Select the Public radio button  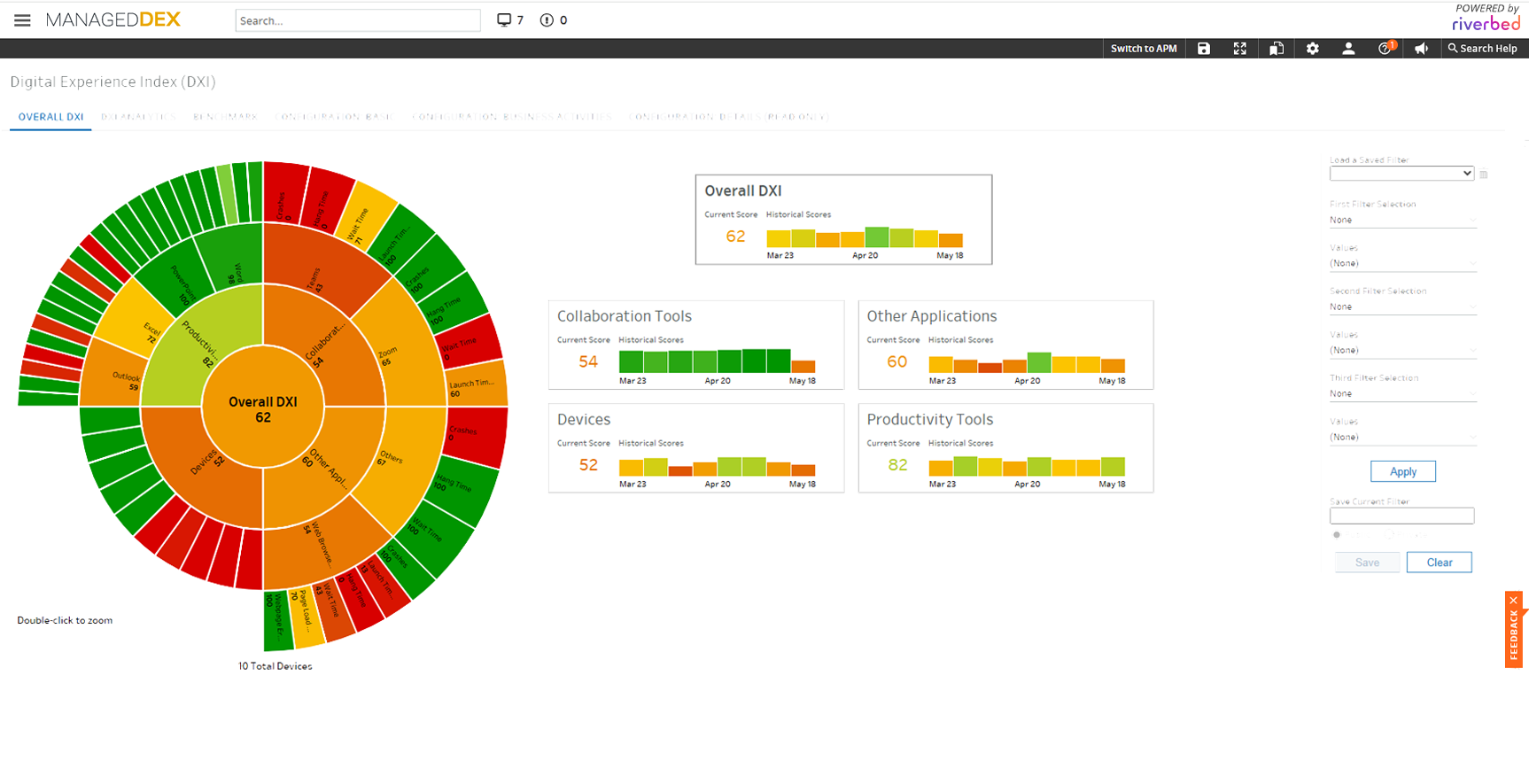click(1337, 535)
